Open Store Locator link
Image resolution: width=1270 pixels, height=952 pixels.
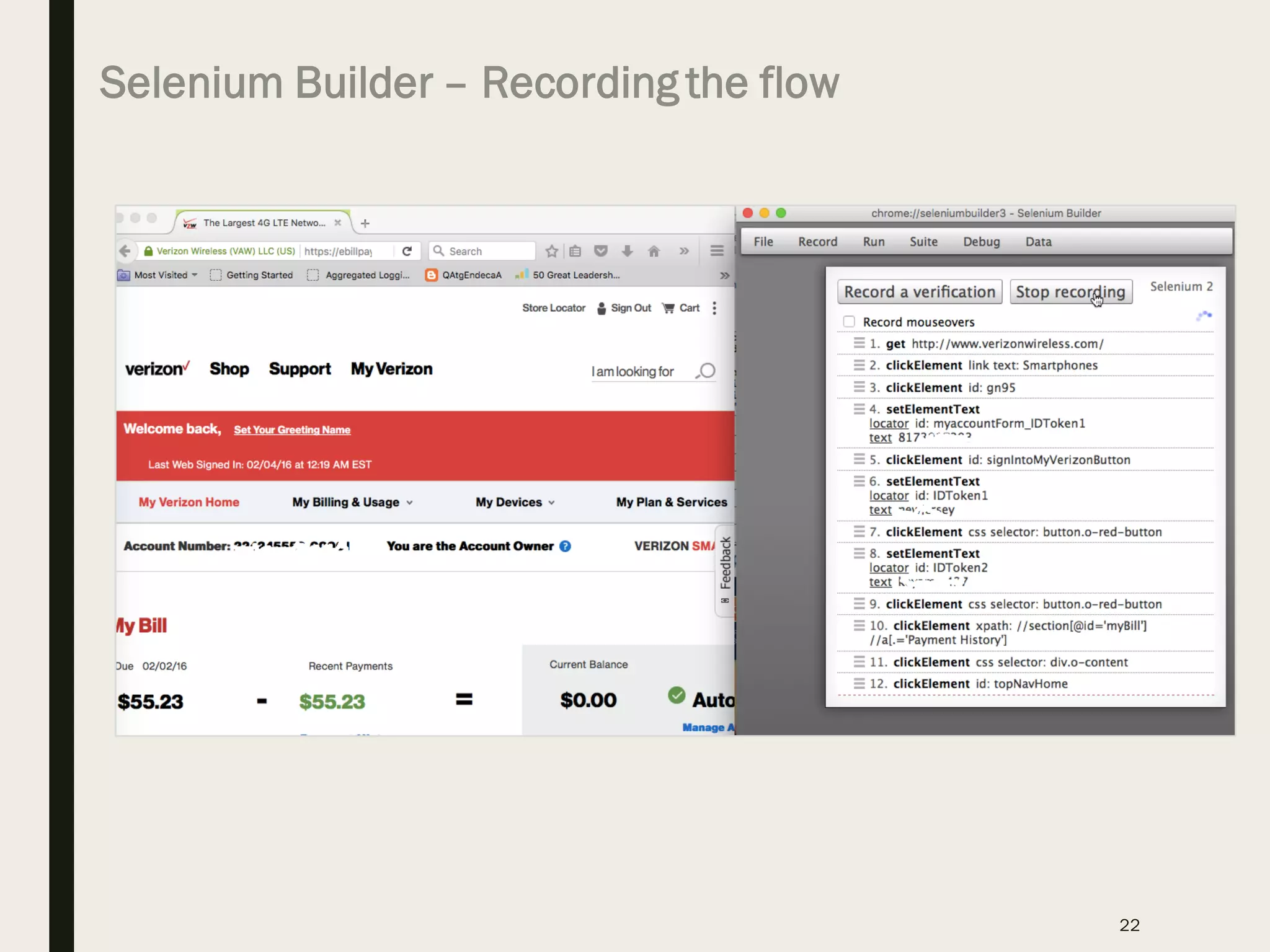pos(554,308)
